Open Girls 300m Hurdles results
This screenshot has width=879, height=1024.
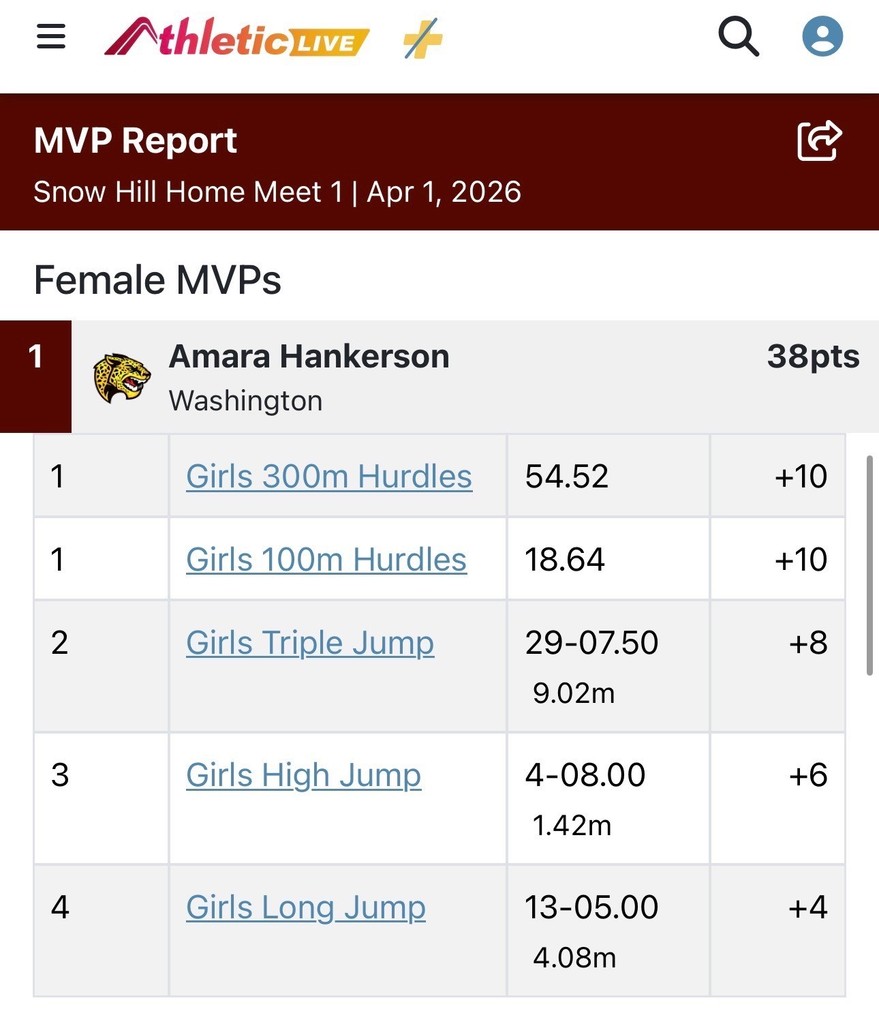329,476
